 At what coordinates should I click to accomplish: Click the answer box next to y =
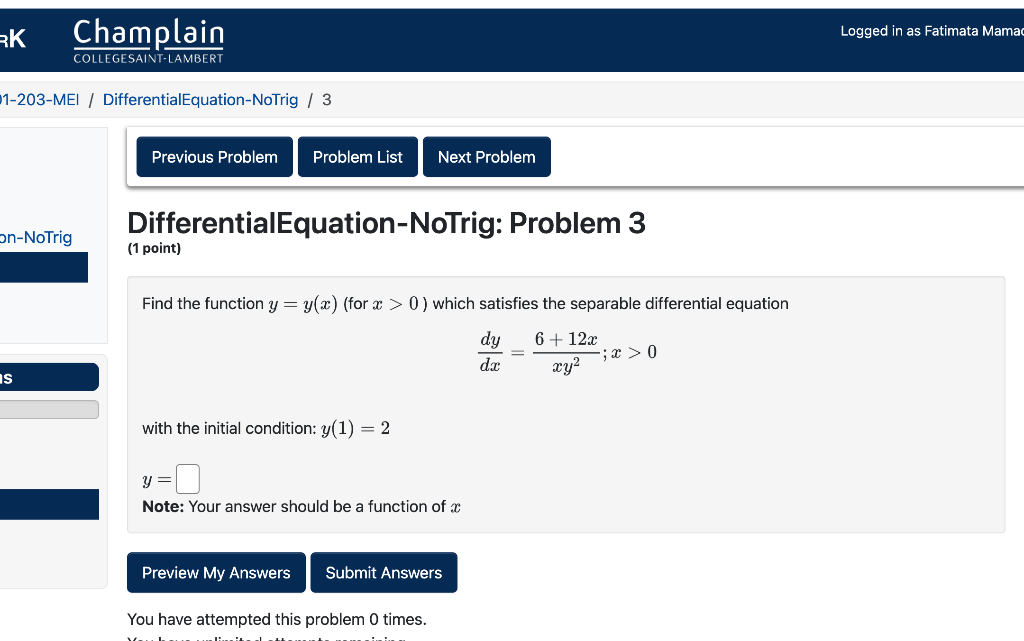point(187,478)
